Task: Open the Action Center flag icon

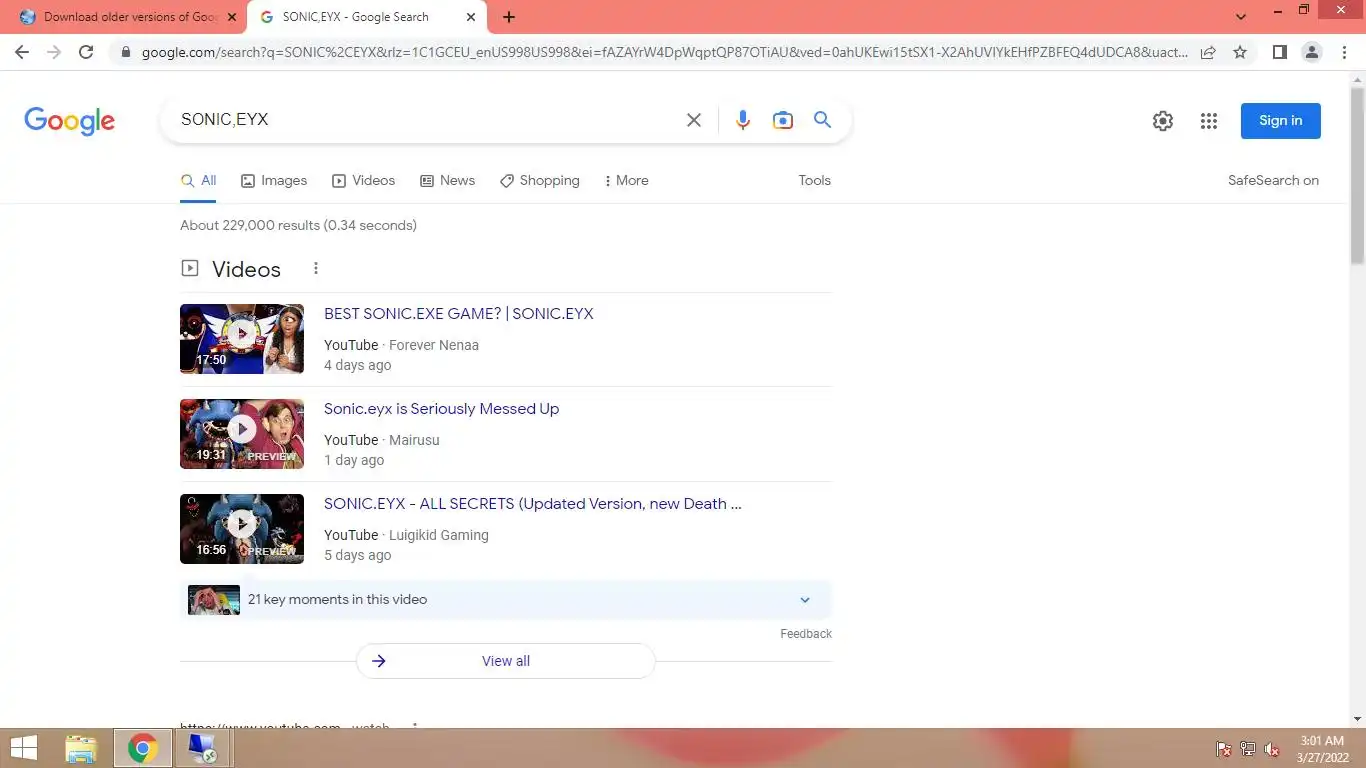Action: point(1223,749)
